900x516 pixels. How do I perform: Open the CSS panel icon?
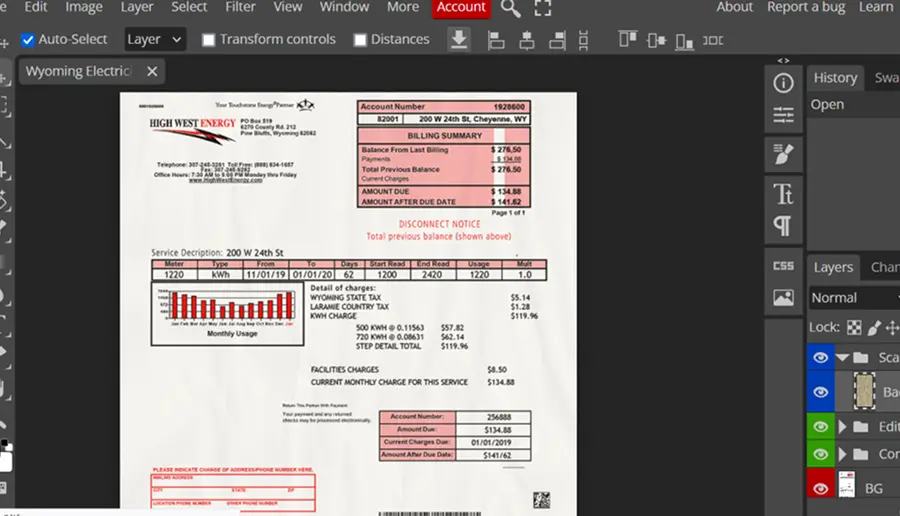[783, 266]
